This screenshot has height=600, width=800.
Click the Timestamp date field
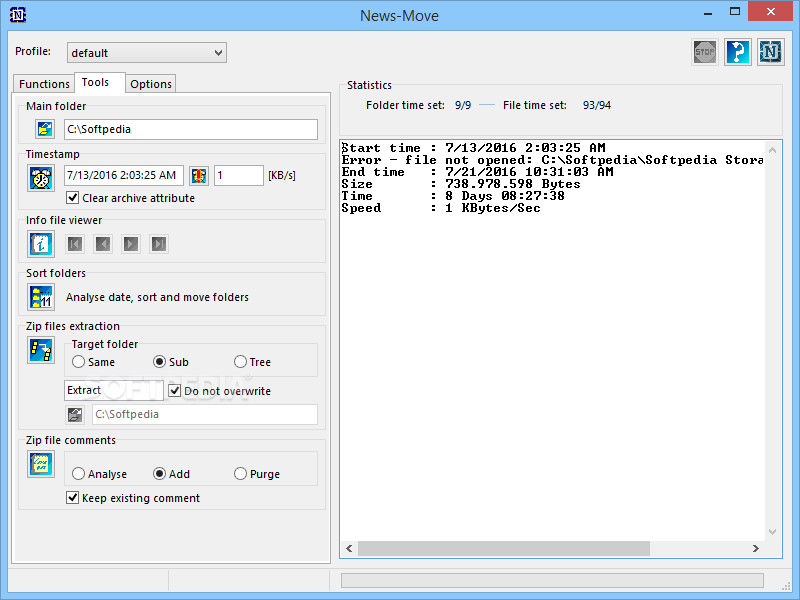click(124, 176)
